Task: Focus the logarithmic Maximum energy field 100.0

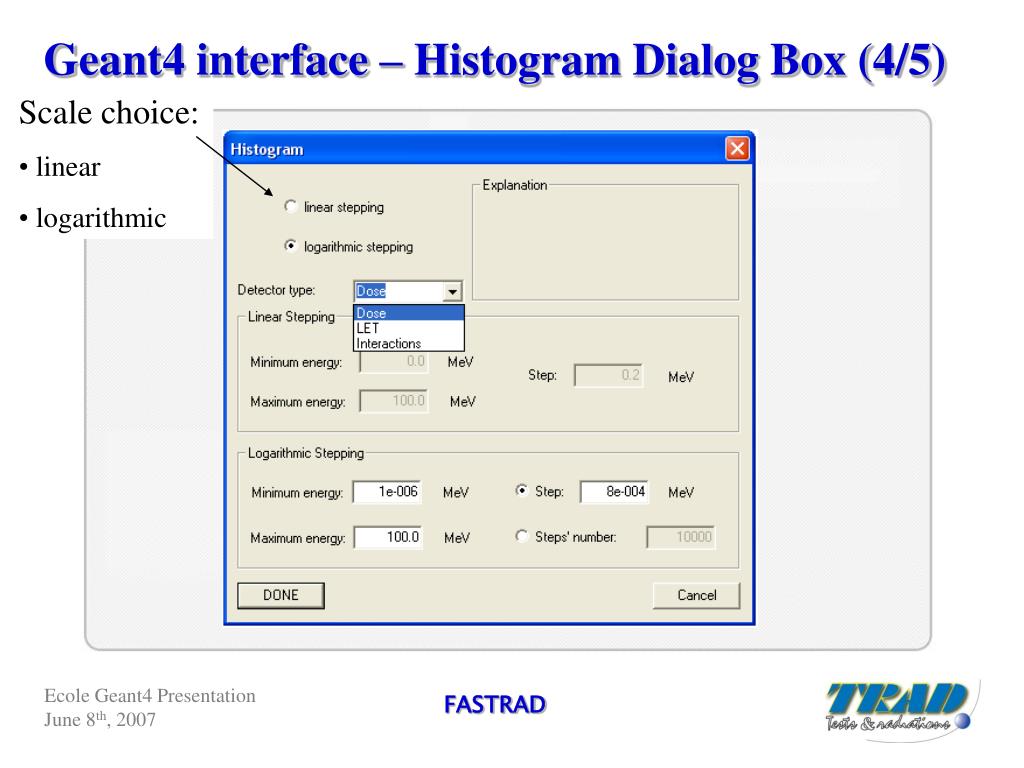Action: 389,537
